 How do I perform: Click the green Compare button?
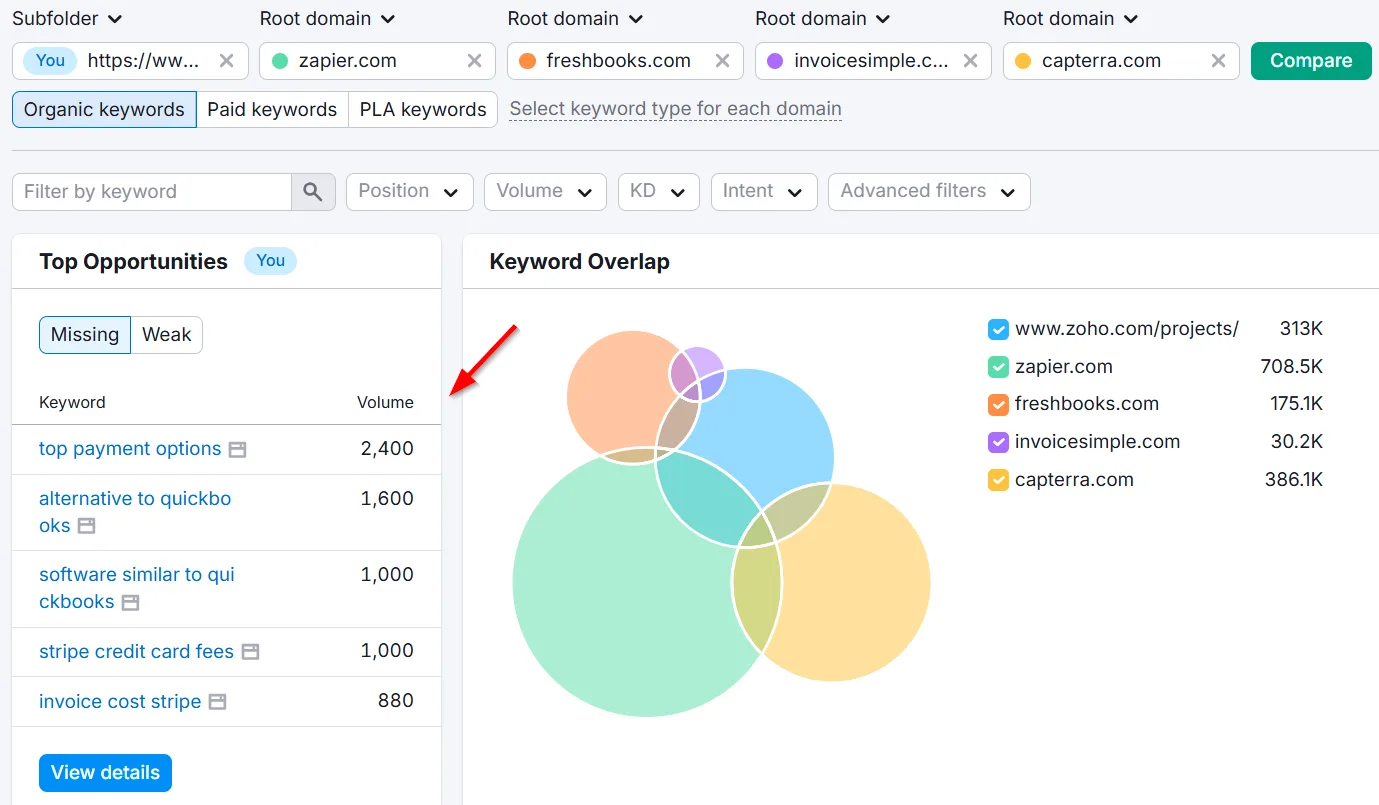(x=1311, y=61)
